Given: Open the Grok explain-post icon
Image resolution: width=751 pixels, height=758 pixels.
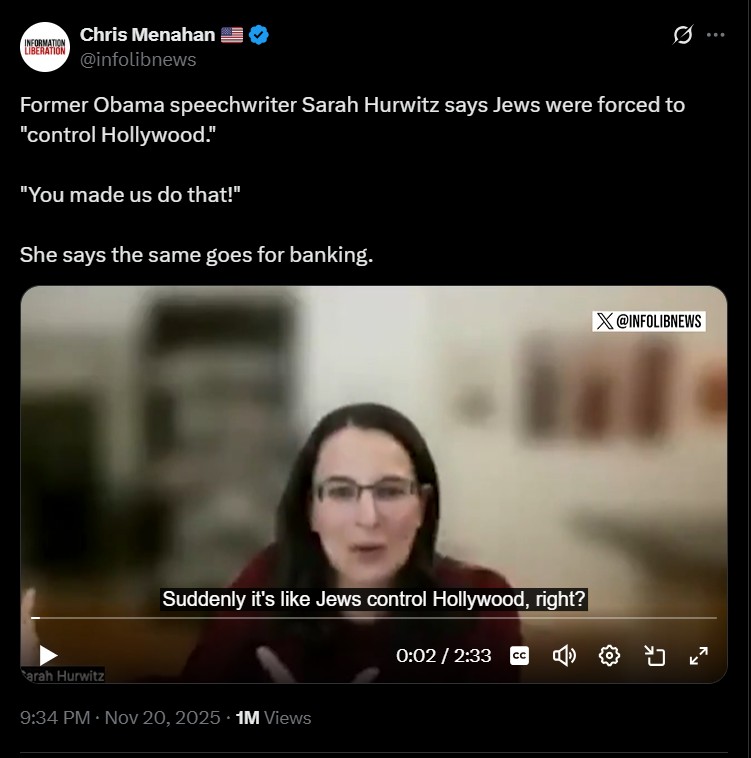Looking at the screenshot, I should pos(682,35).
